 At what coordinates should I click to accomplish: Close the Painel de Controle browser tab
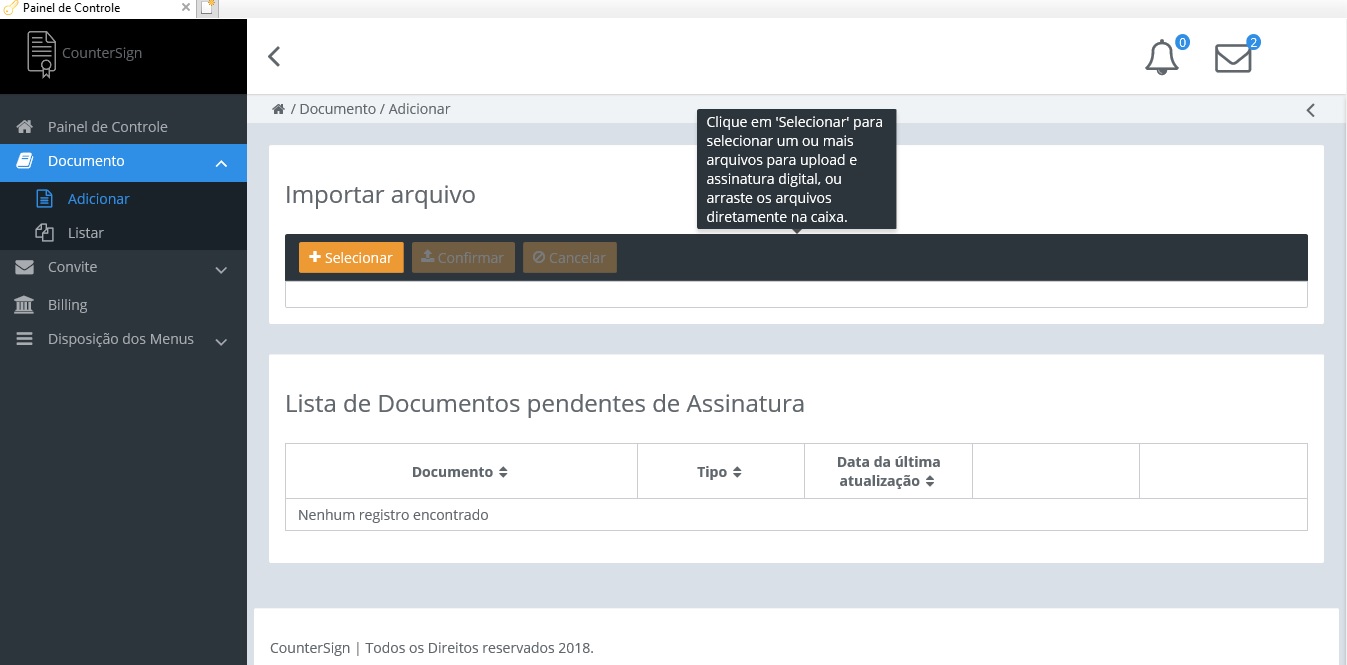tap(186, 8)
